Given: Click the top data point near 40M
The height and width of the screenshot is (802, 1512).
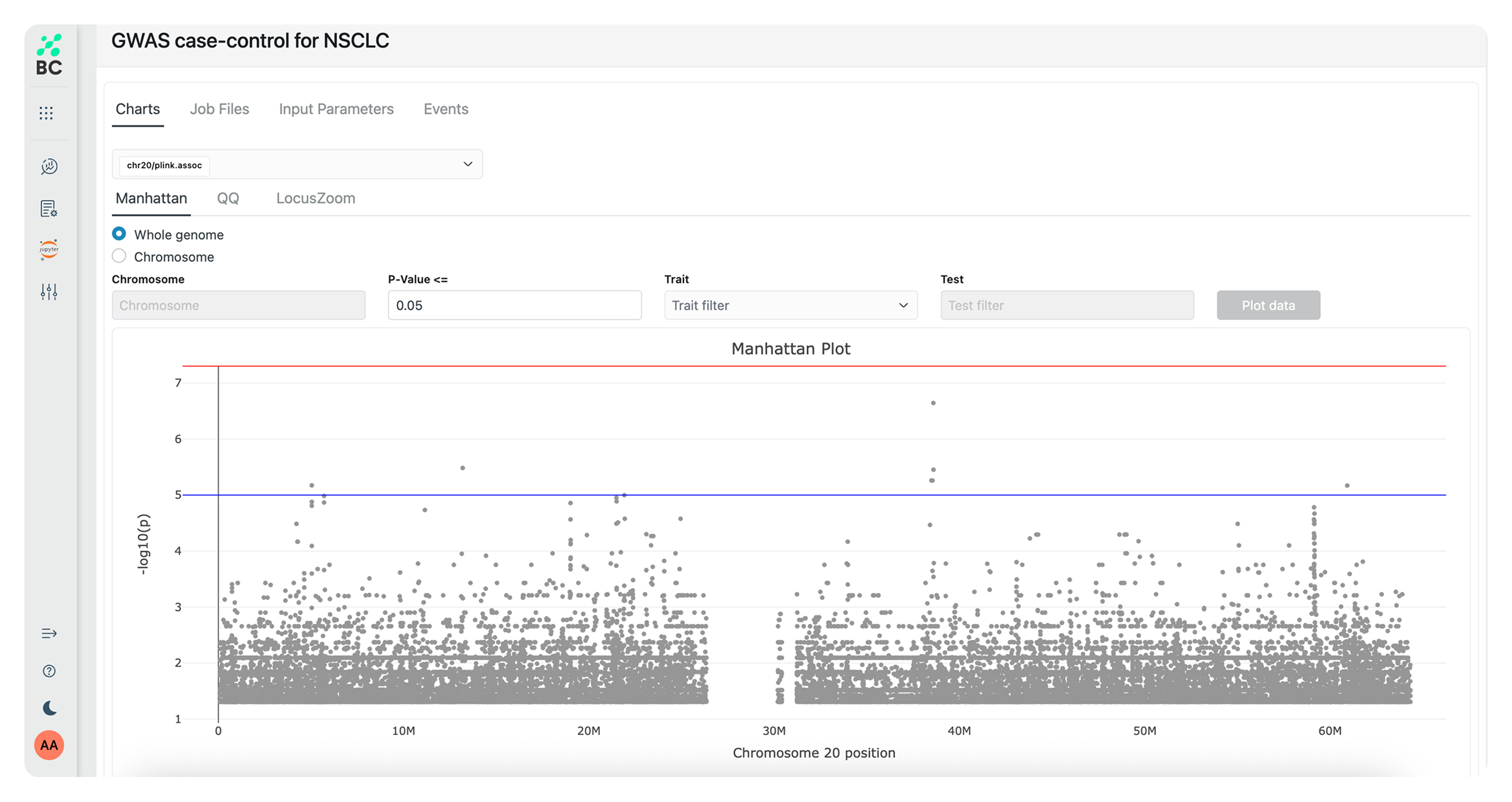Looking at the screenshot, I should click(x=933, y=403).
